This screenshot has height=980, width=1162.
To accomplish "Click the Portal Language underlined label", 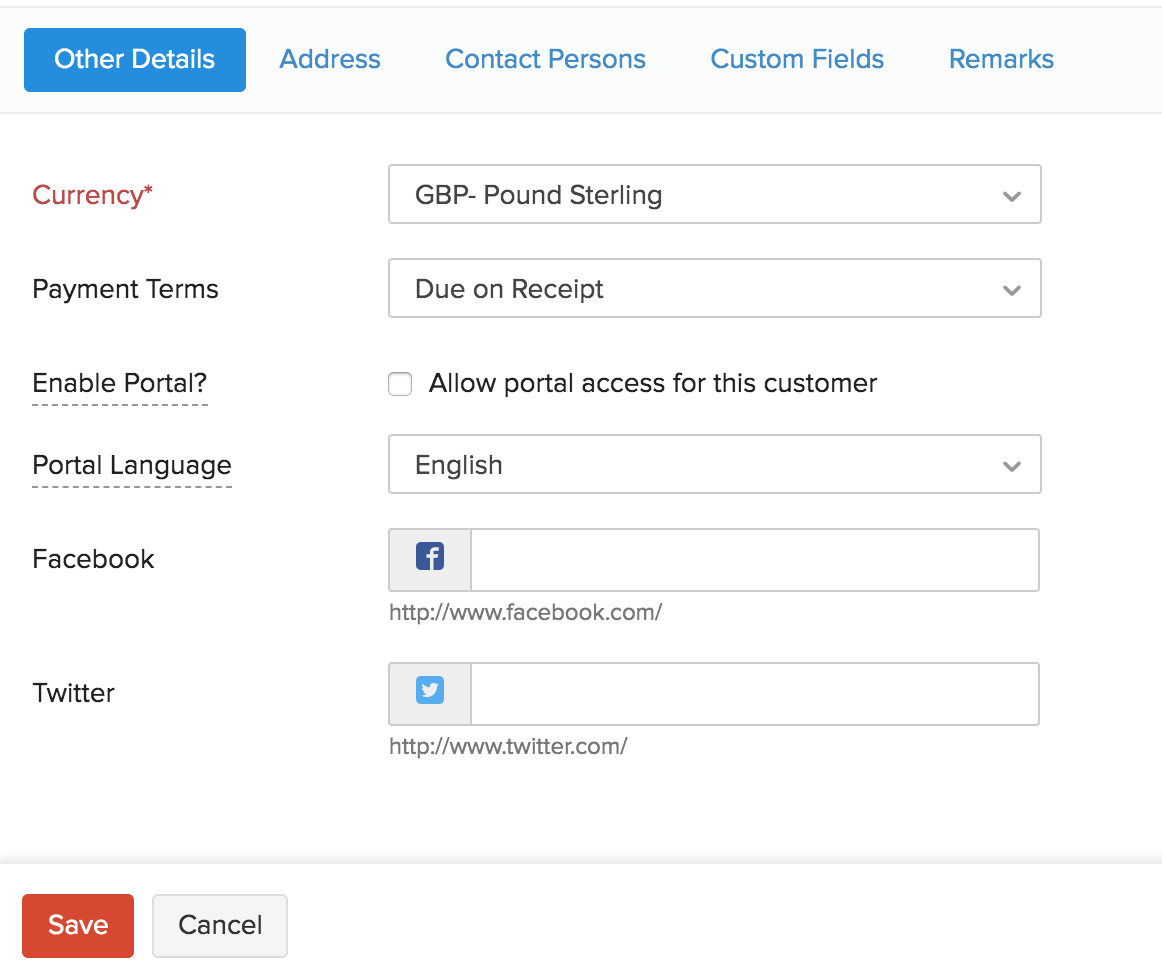I will tap(132, 466).
